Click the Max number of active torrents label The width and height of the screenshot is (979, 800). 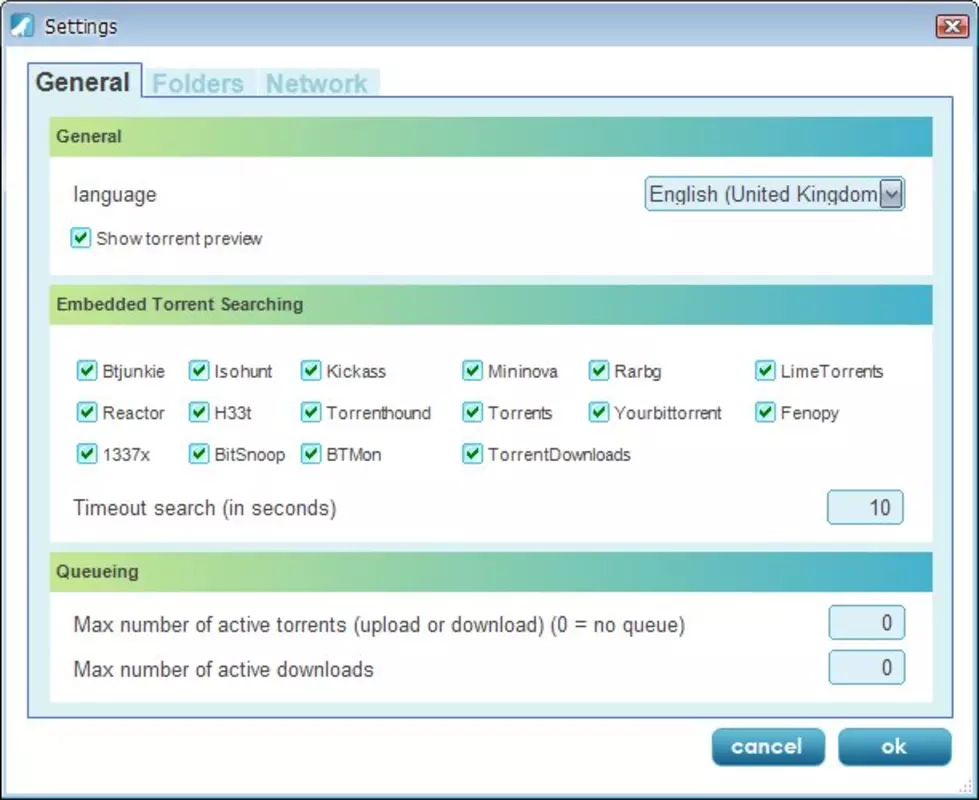coord(379,625)
